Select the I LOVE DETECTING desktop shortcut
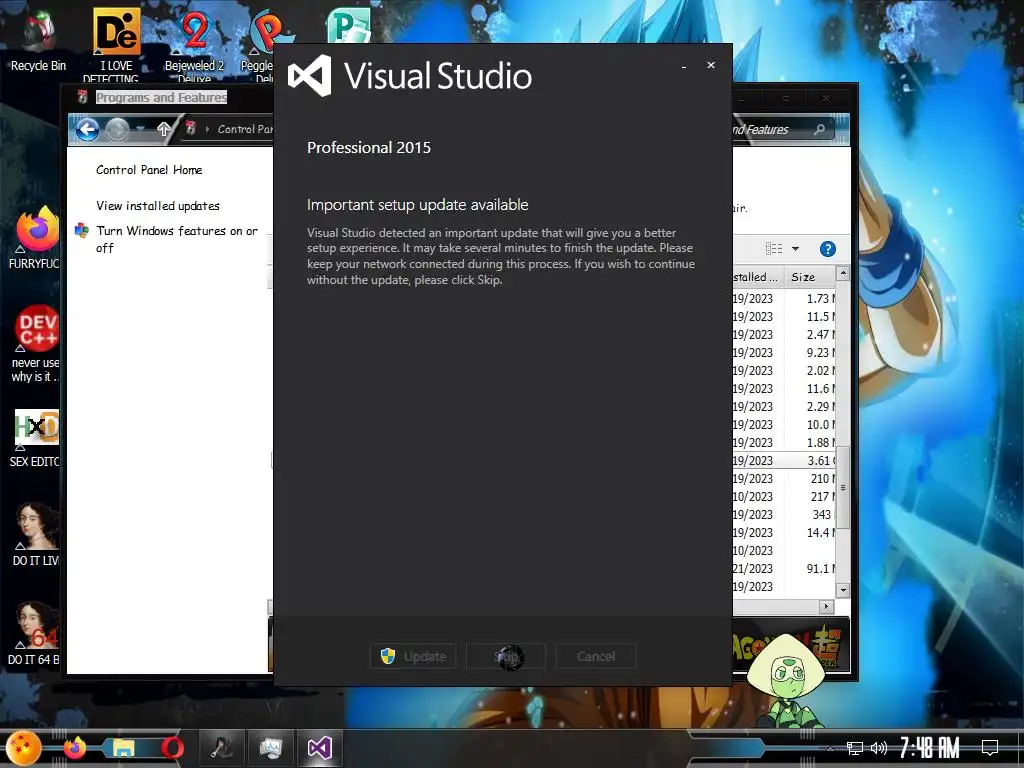Screen dimensions: 1024x768 point(116,44)
